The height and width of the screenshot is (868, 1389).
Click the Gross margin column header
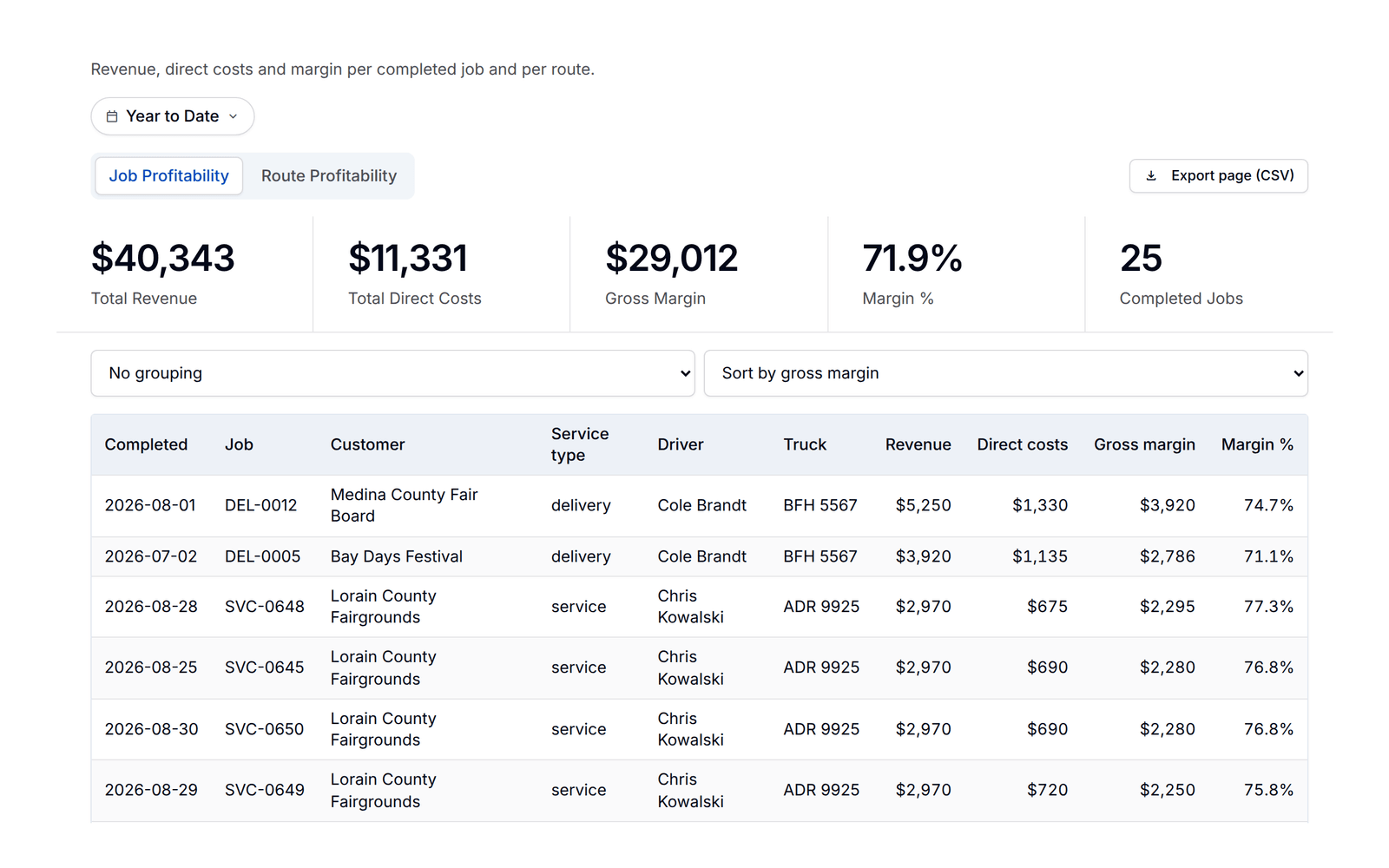(x=1144, y=444)
